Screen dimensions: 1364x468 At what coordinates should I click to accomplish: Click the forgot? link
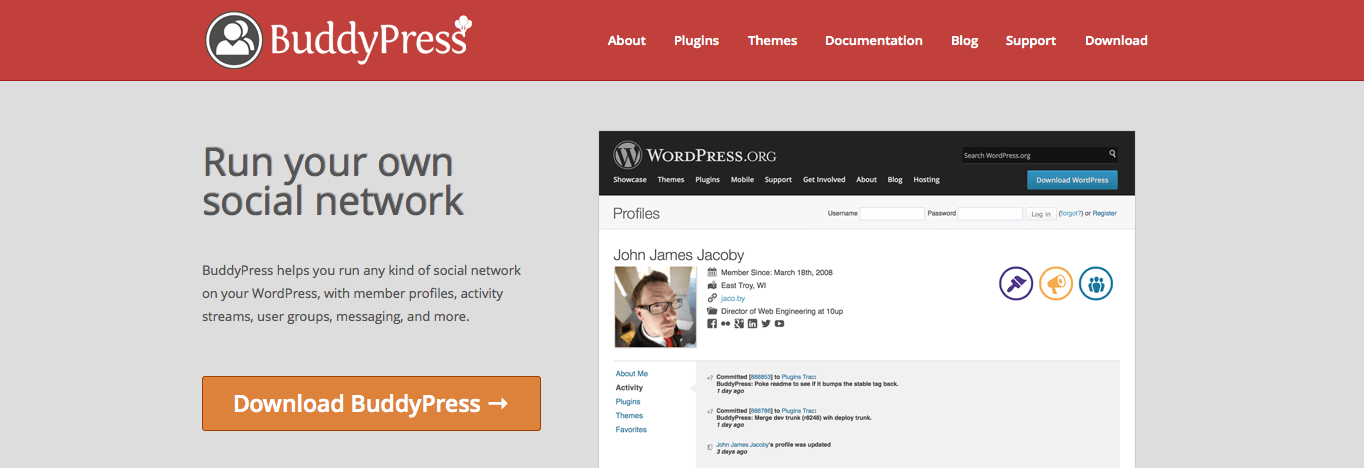pyautogui.click(x=1070, y=213)
